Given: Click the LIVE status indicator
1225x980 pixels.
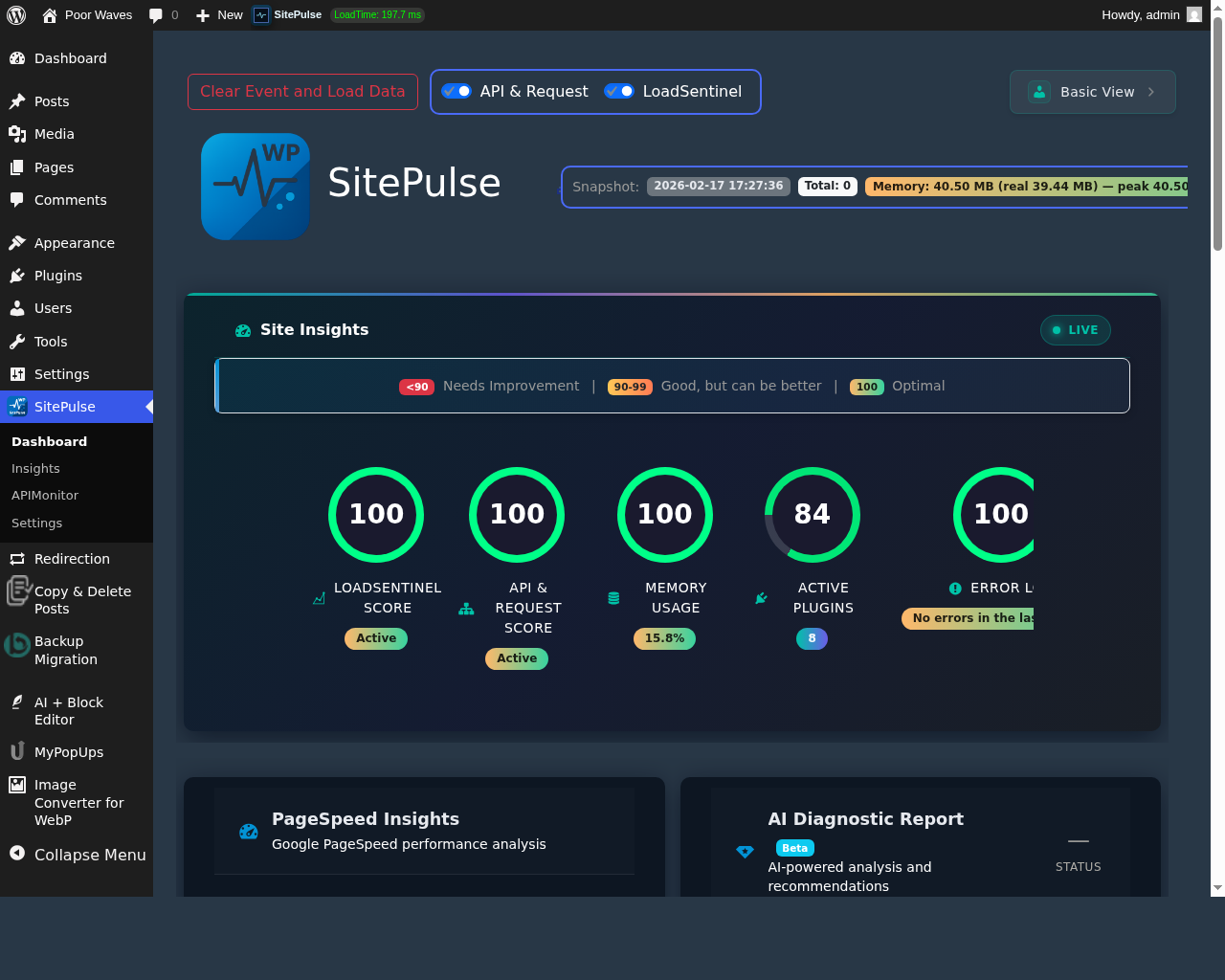Looking at the screenshot, I should (1075, 329).
